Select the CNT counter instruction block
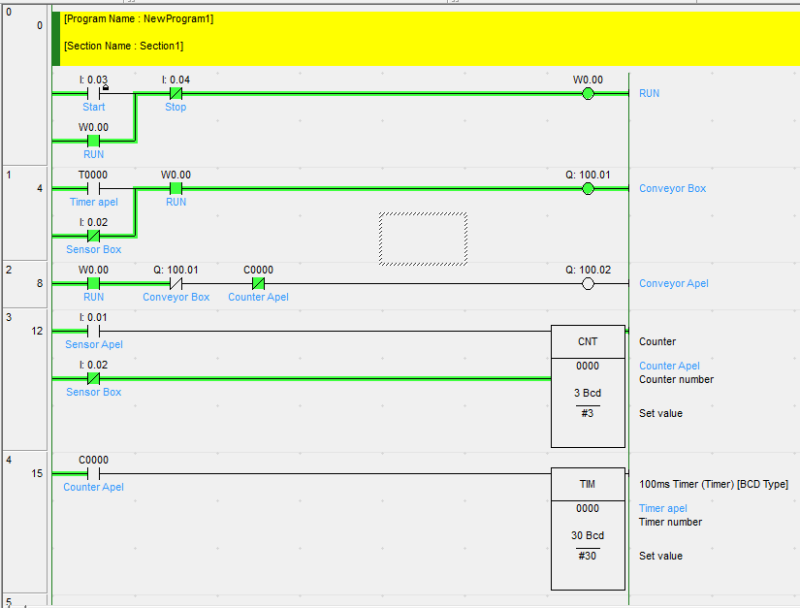This screenshot has width=800, height=608. 588,386
